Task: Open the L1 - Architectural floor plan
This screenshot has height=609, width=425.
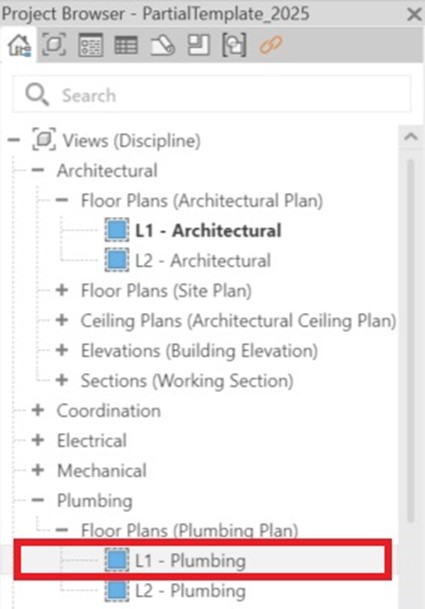Action: (208, 230)
